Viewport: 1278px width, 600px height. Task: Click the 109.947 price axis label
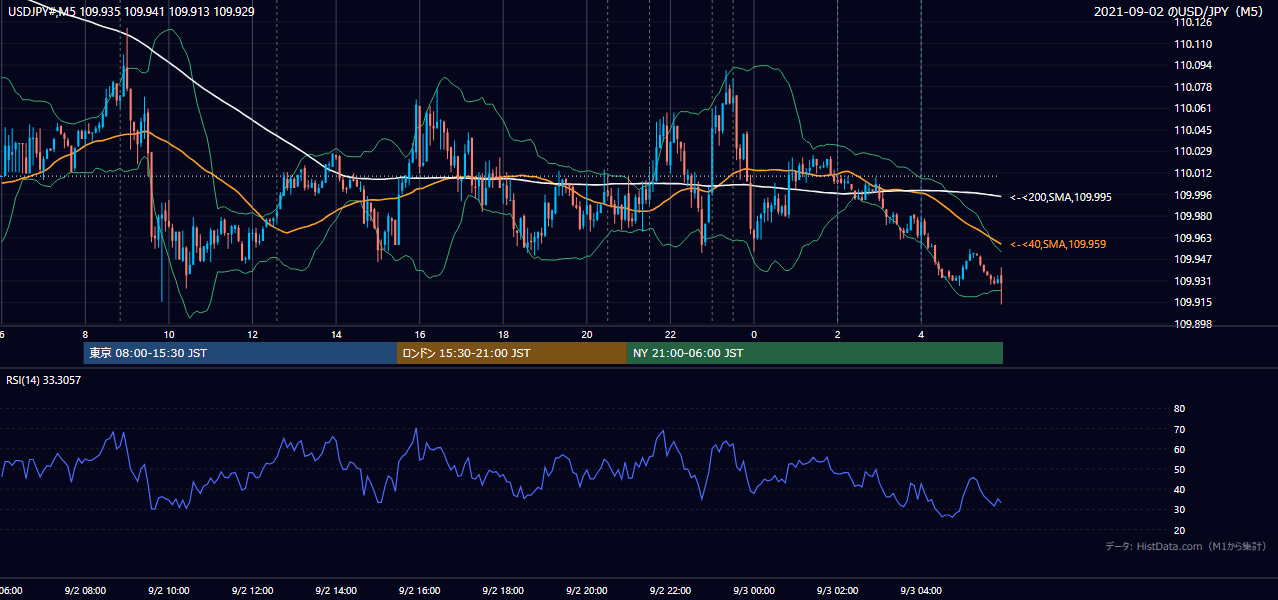point(1194,260)
